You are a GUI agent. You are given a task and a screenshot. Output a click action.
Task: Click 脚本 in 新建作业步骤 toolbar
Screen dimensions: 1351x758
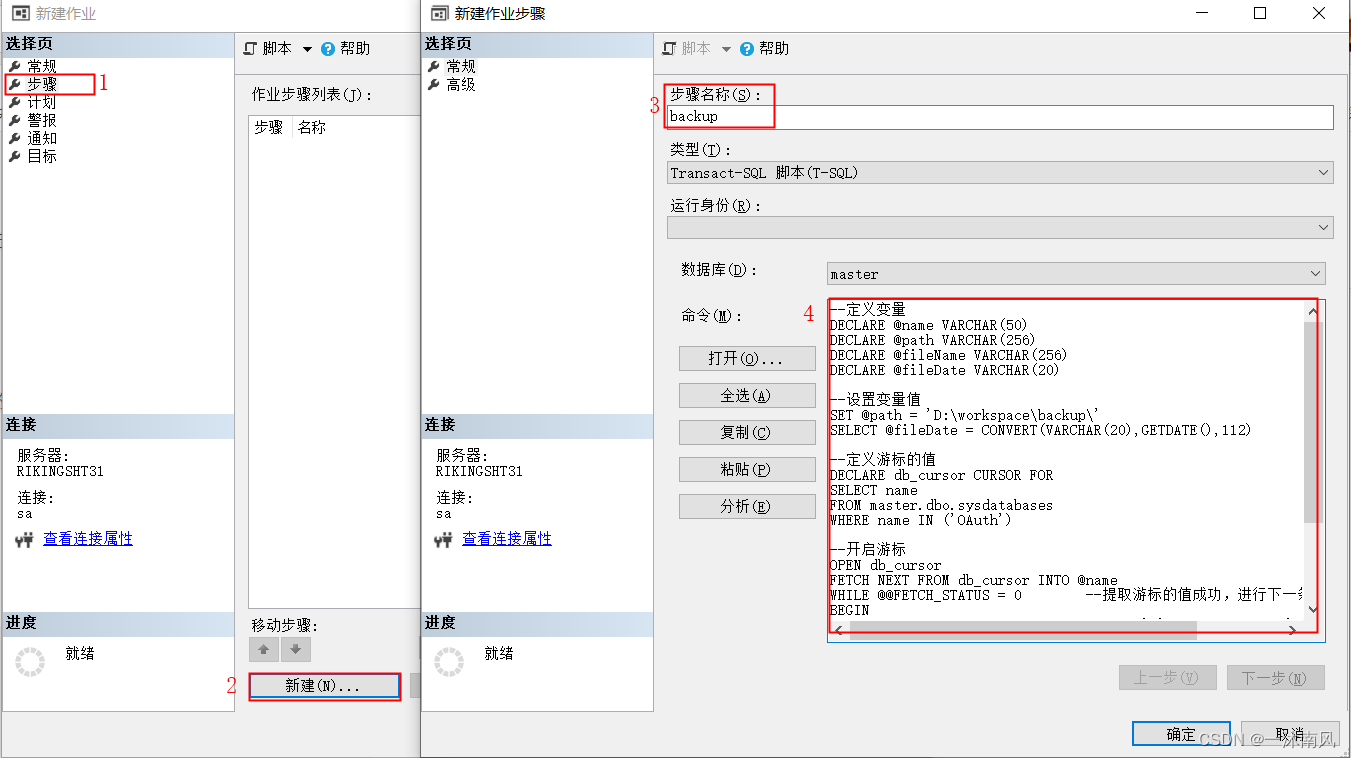pos(688,48)
